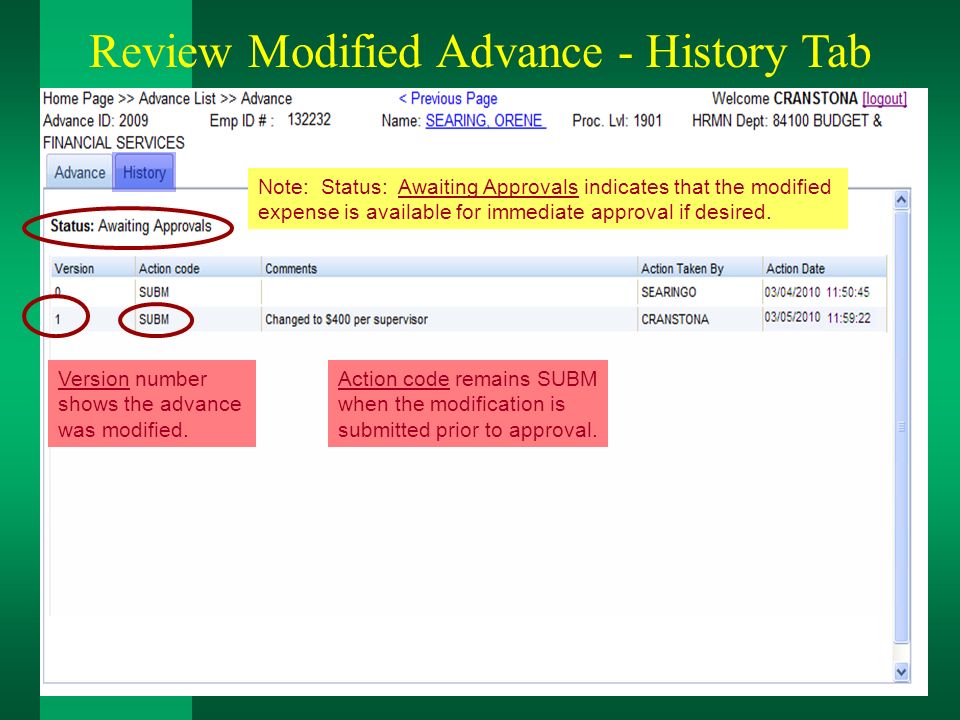Viewport: 960px width, 720px height.
Task: Click the date 03/05/2010 11:59:22
Action: pos(817,318)
